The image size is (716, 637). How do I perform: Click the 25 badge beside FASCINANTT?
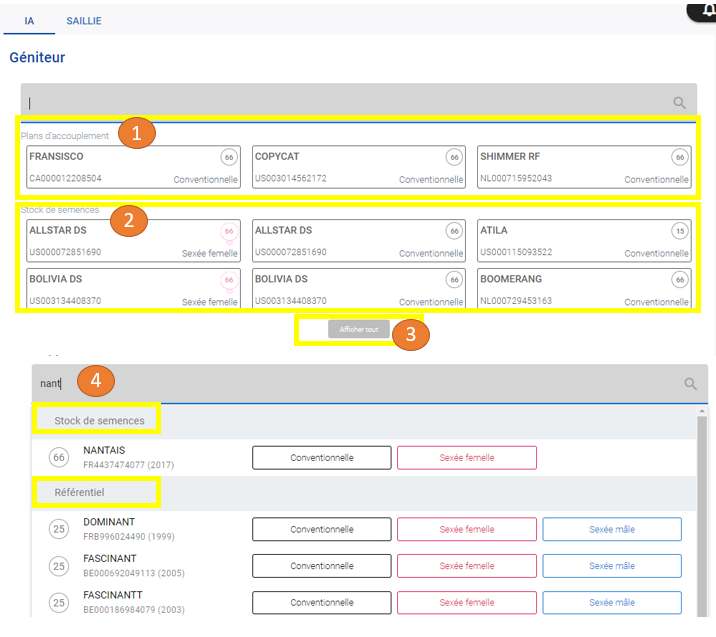click(x=59, y=602)
